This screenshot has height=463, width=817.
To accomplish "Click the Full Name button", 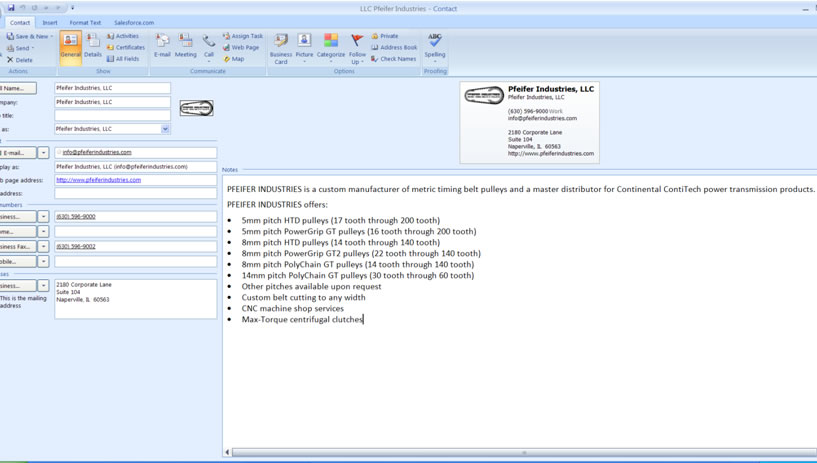I will coord(18,89).
